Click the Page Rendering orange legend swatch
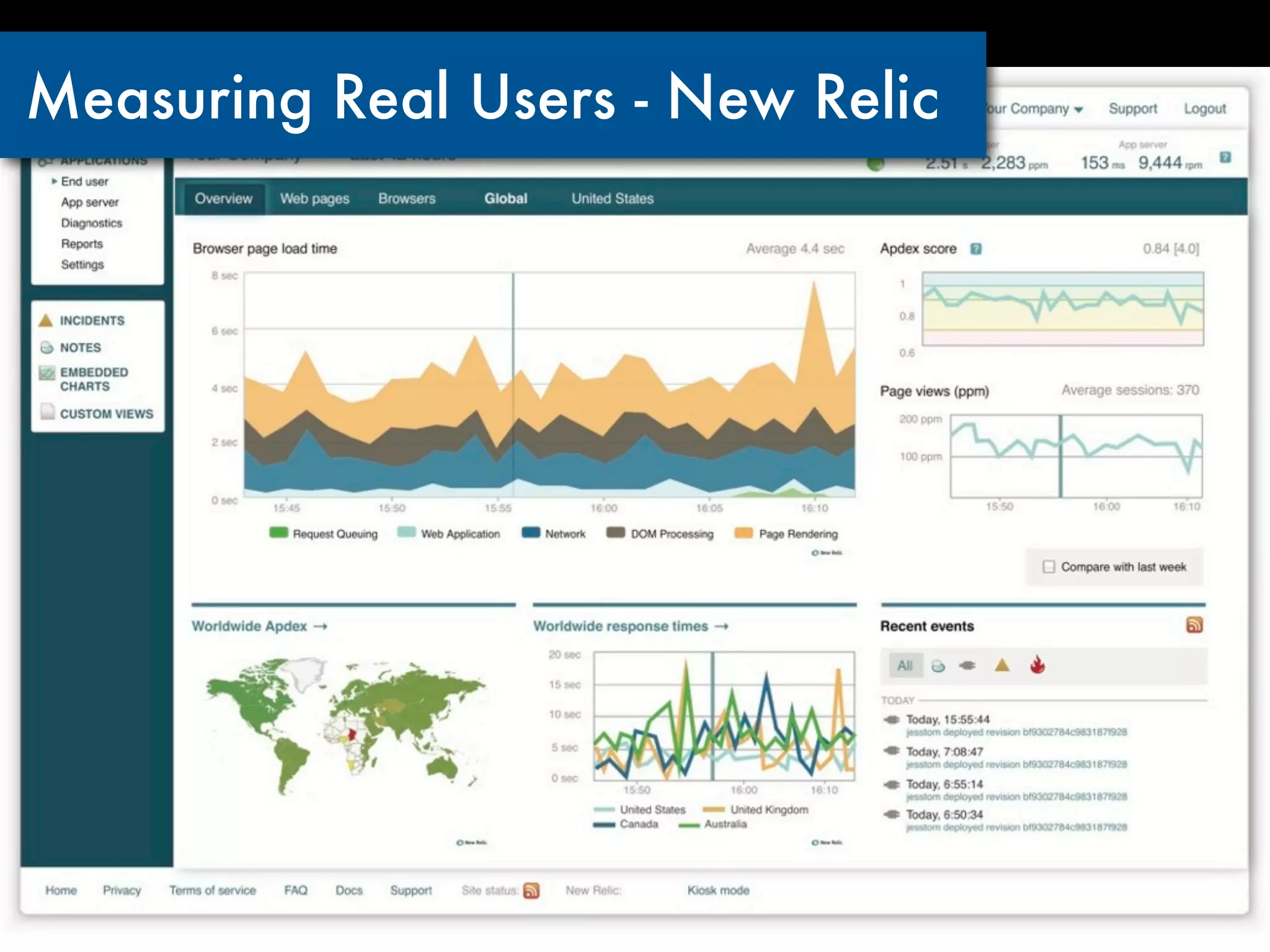 click(x=744, y=532)
